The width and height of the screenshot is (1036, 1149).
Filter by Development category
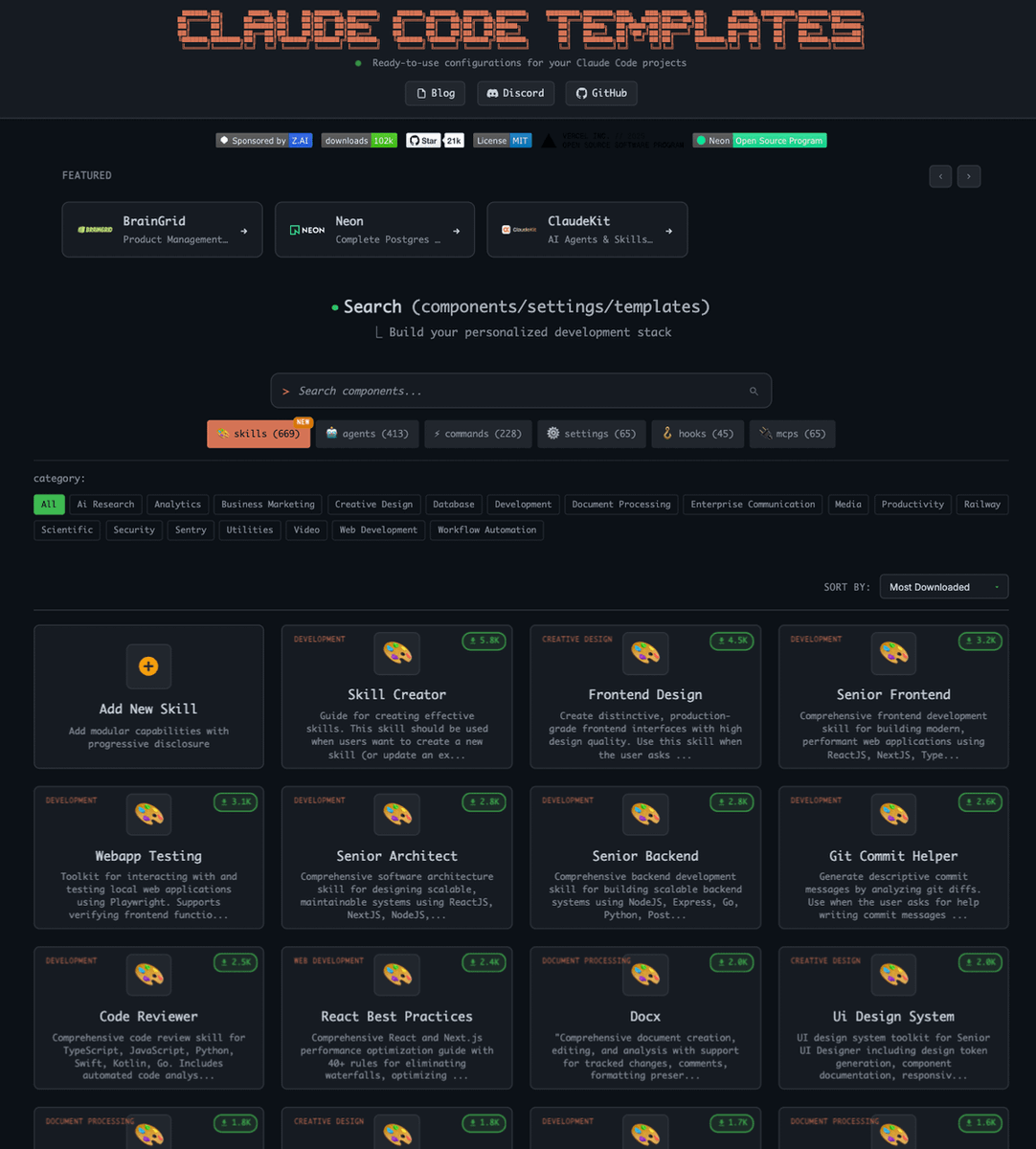pyautogui.click(x=524, y=504)
